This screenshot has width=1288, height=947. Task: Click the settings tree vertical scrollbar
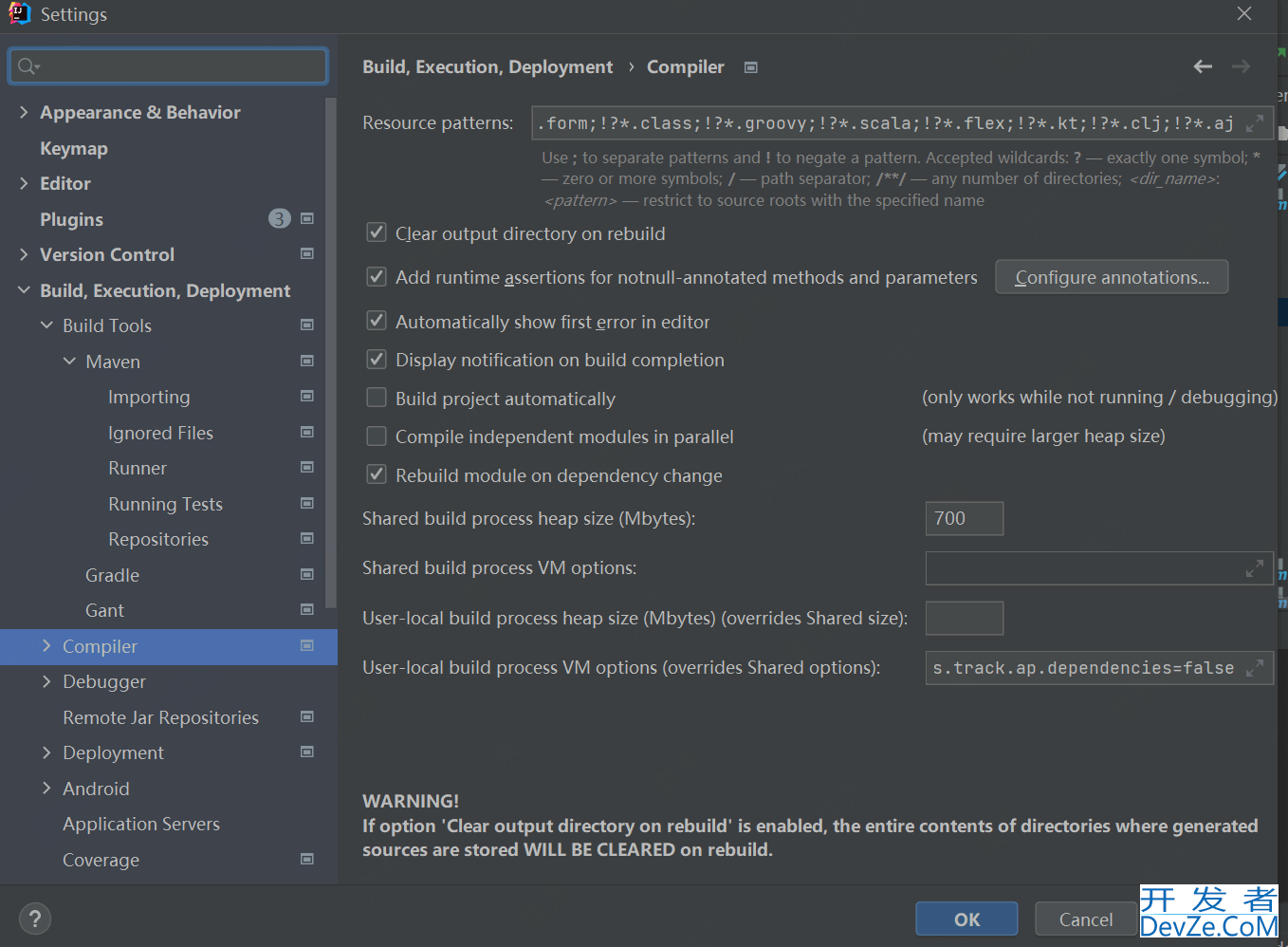pyautogui.click(x=330, y=352)
